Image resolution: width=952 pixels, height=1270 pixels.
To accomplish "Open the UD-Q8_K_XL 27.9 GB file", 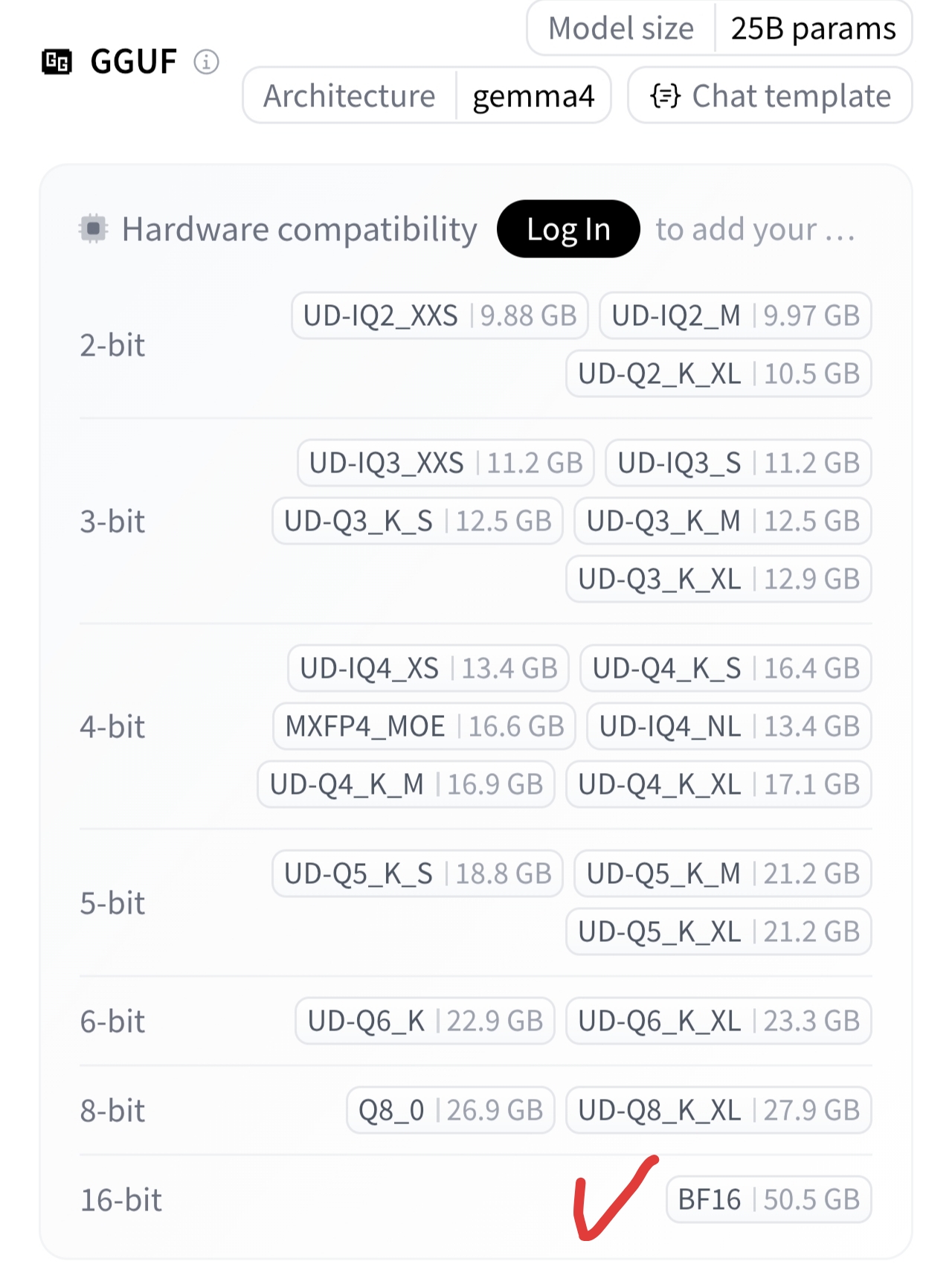I will [718, 1110].
